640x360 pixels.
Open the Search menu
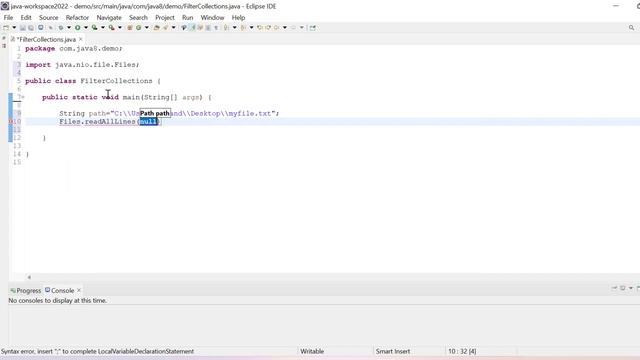(138, 18)
